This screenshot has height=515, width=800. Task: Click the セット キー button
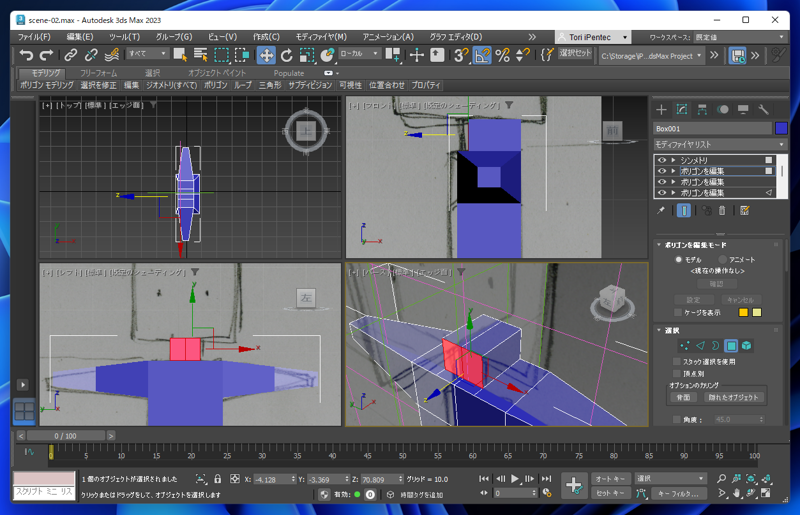tap(611, 493)
